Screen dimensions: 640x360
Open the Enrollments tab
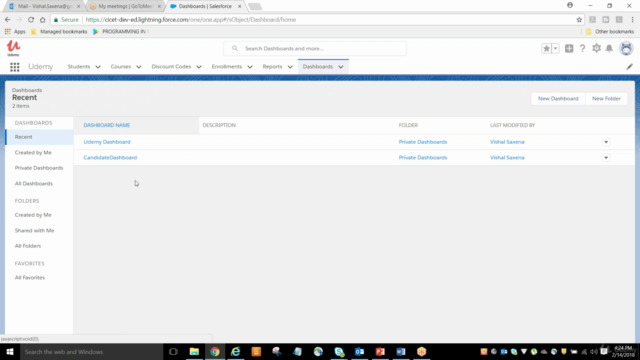(227, 67)
